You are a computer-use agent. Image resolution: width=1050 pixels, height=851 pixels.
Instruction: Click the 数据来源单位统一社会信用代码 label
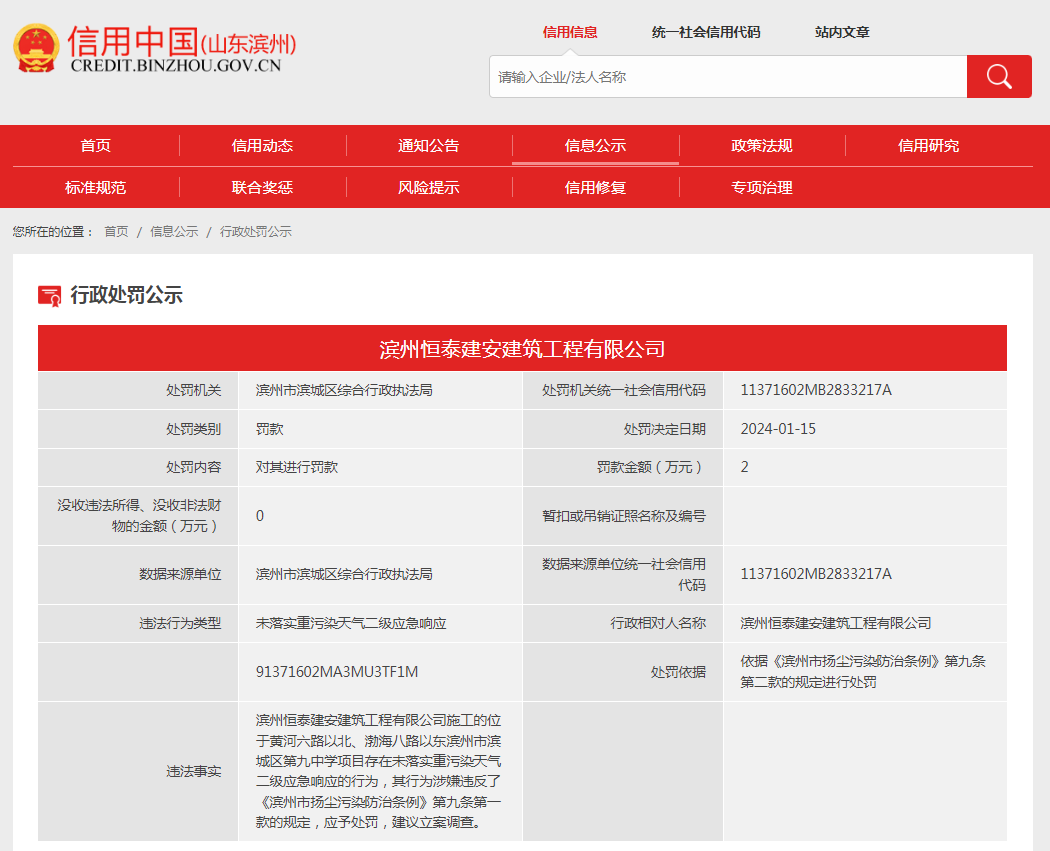tap(623, 574)
